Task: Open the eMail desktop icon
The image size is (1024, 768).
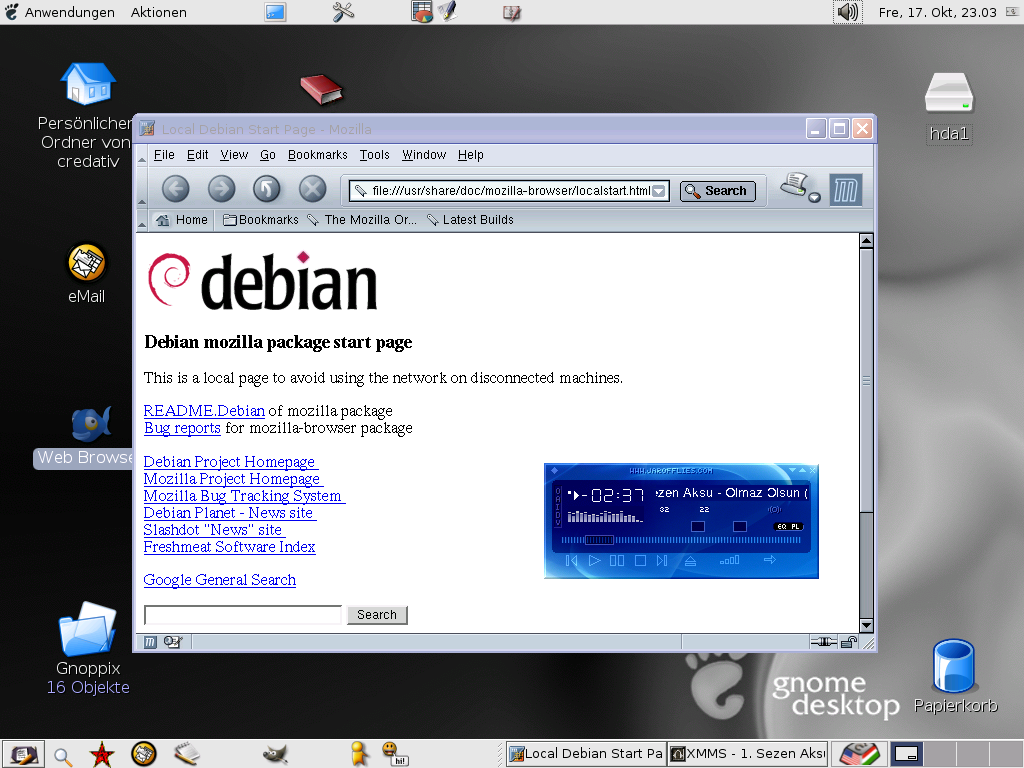Action: tap(87, 263)
